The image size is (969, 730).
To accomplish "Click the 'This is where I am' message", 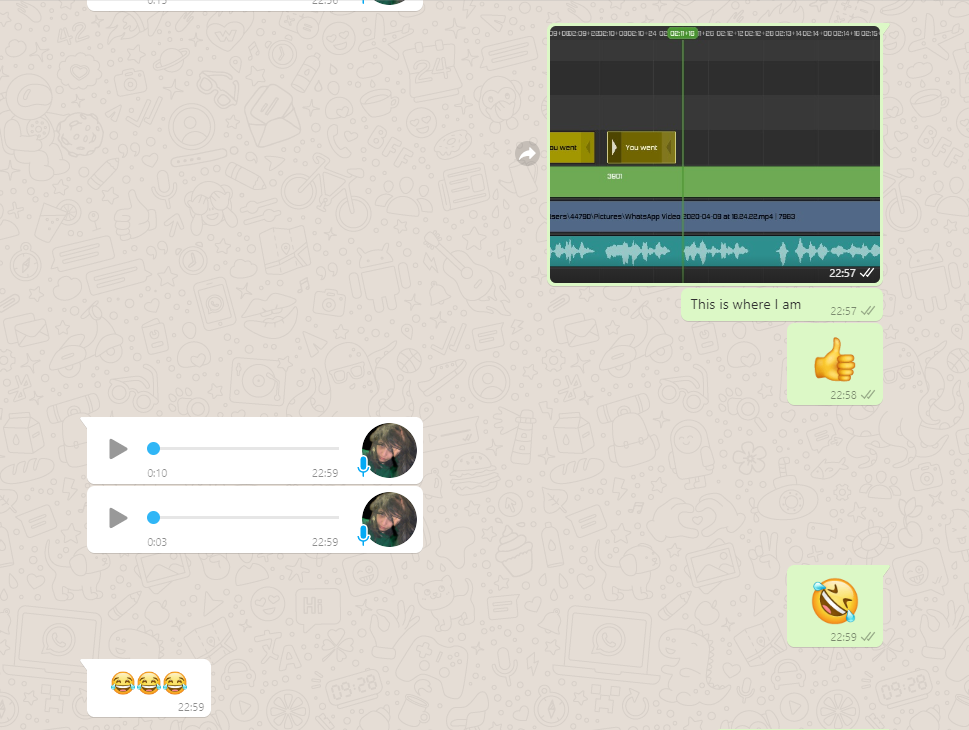I will 782,305.
